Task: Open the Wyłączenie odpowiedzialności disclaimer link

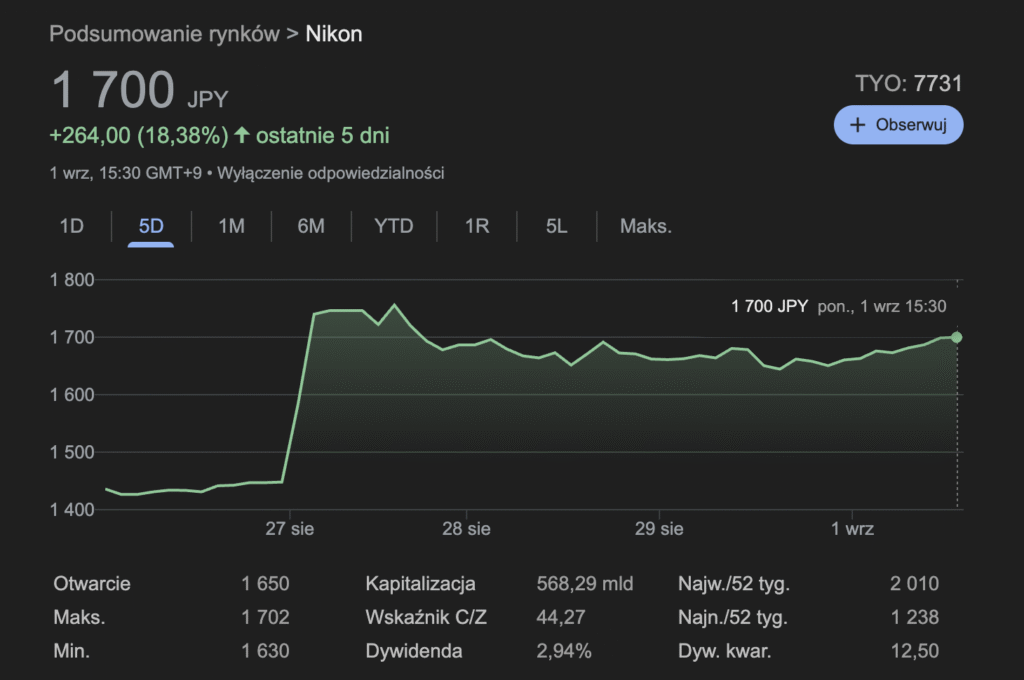Action: (x=330, y=173)
